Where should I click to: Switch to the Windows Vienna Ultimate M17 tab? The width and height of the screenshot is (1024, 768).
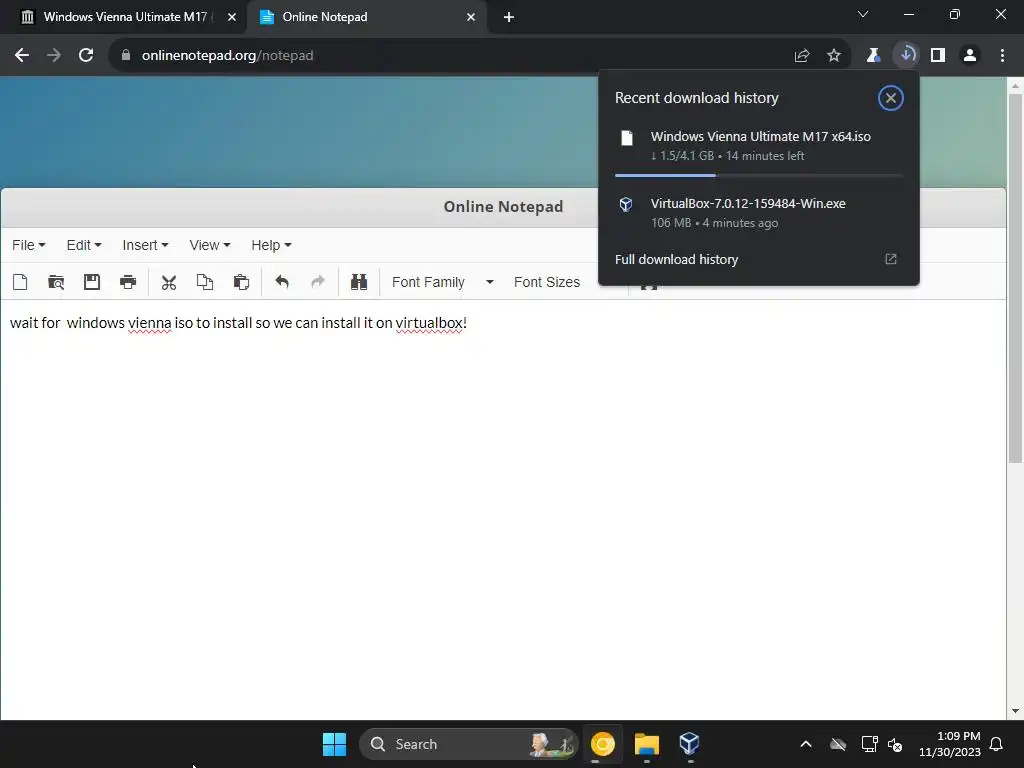point(124,17)
